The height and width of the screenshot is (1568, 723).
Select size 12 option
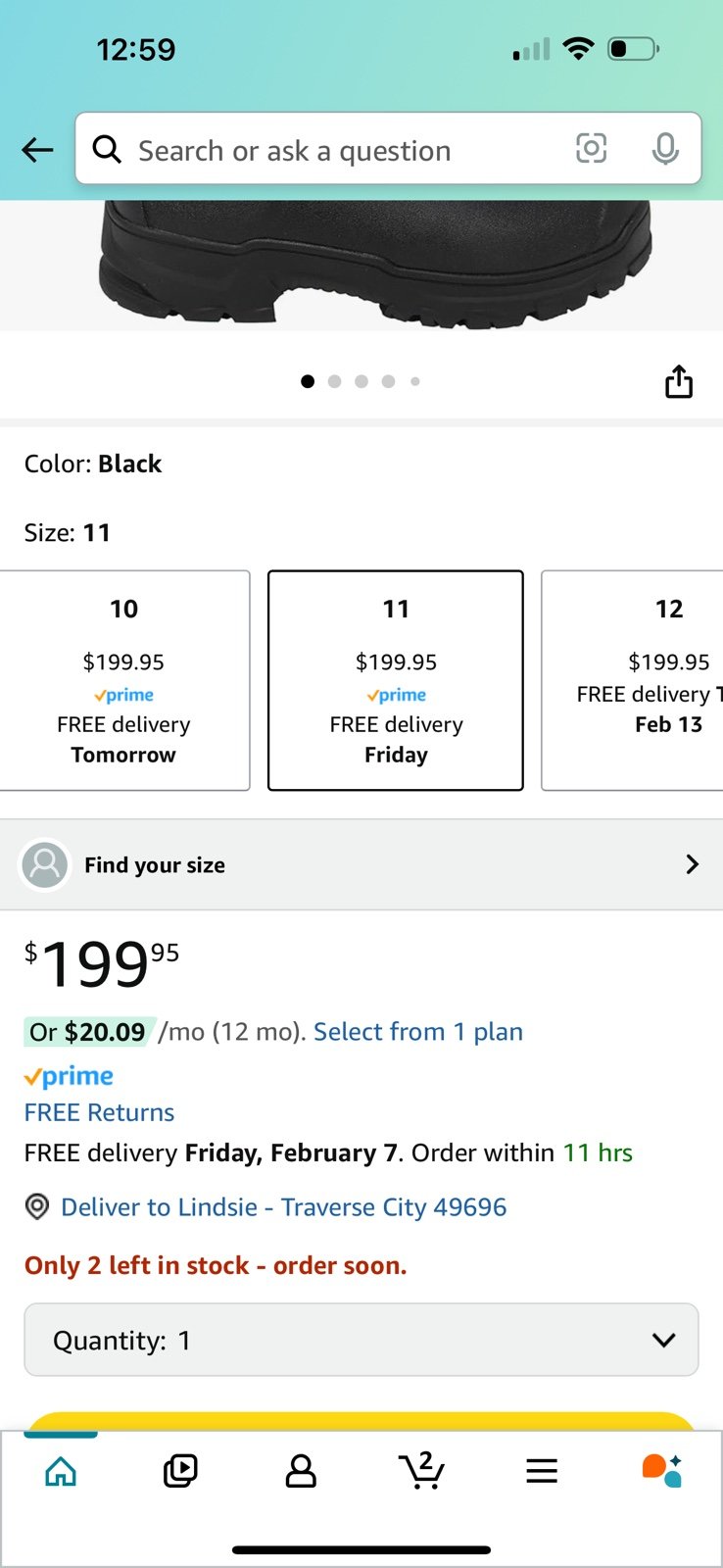(633, 680)
